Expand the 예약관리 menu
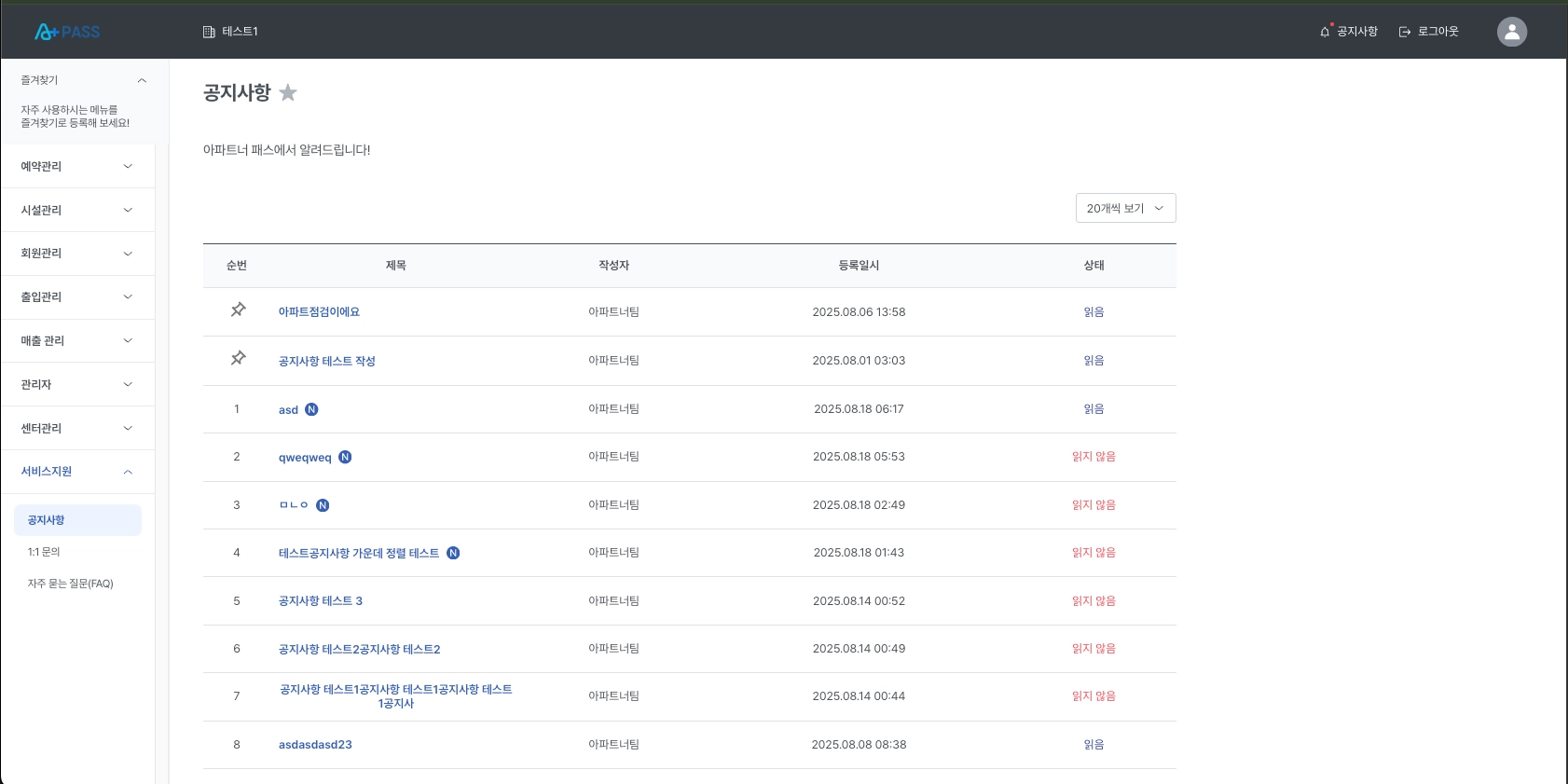This screenshot has width=1568, height=784. pyautogui.click(x=77, y=166)
